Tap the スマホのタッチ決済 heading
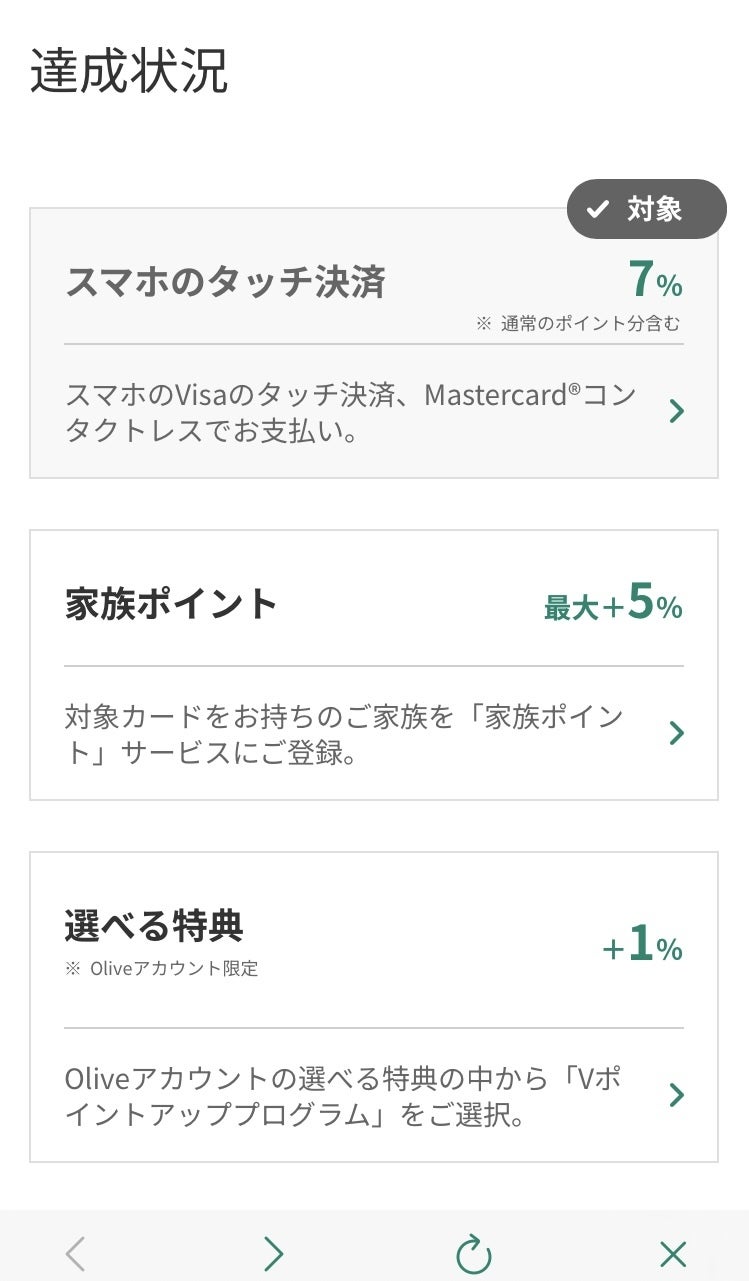The width and height of the screenshot is (749, 1281). [x=225, y=281]
